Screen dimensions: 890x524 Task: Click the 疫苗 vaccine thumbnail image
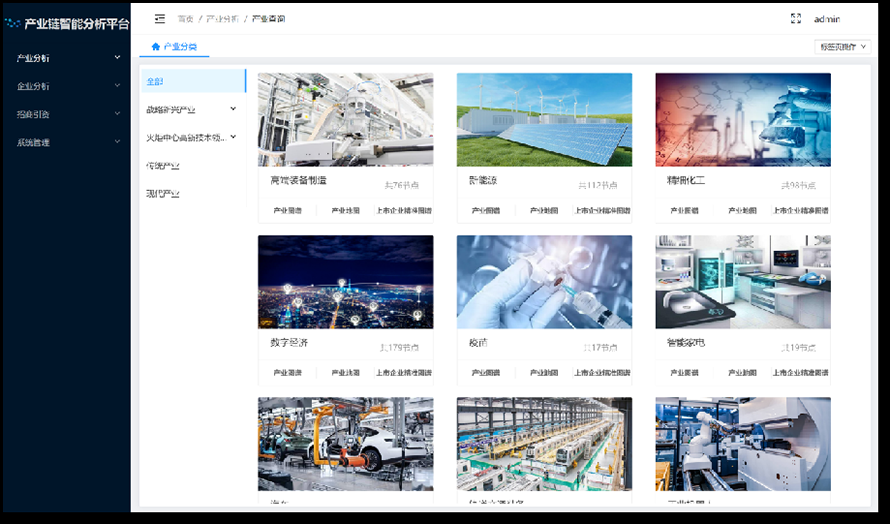point(544,282)
